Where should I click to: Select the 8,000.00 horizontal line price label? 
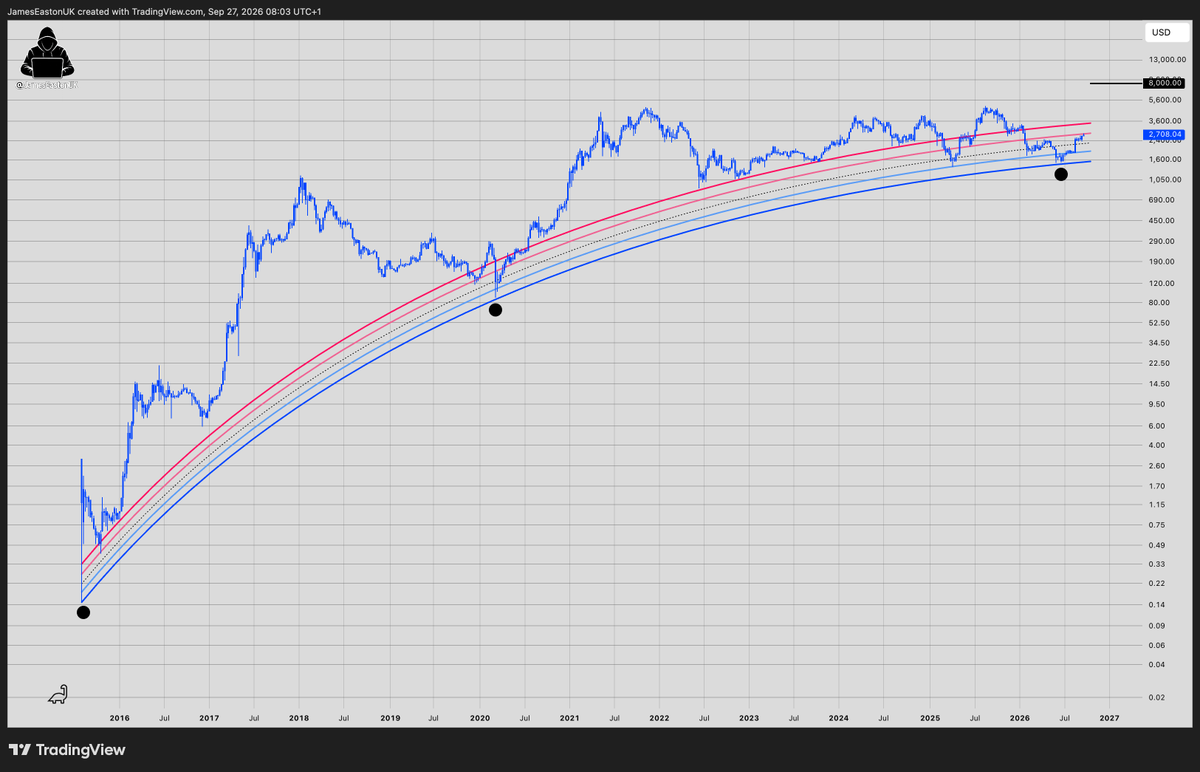coord(1164,84)
